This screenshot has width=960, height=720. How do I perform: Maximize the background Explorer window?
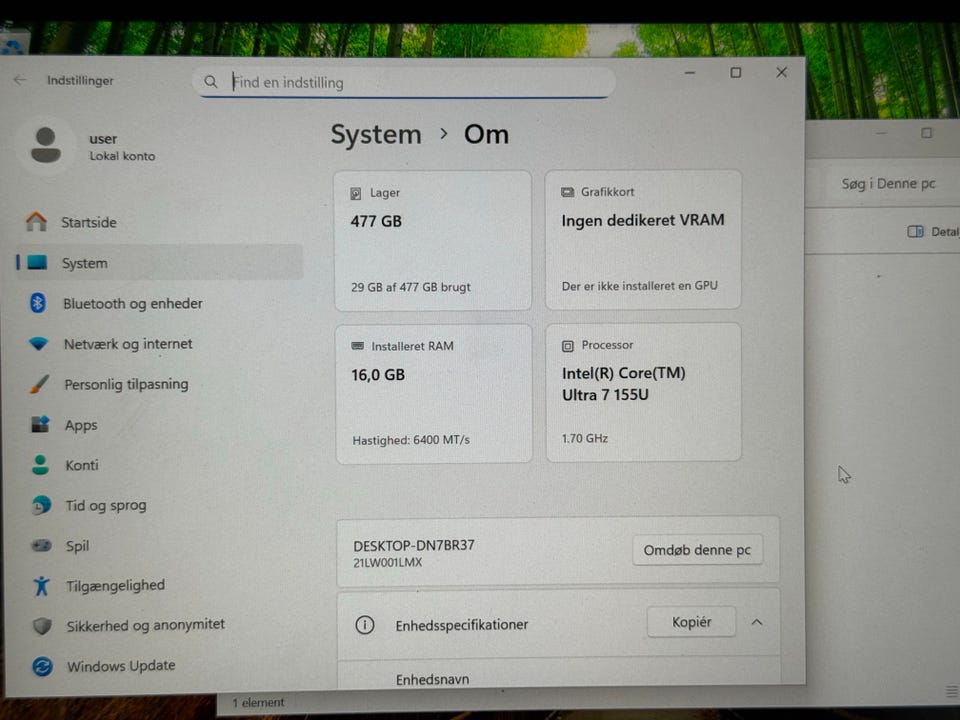927,133
